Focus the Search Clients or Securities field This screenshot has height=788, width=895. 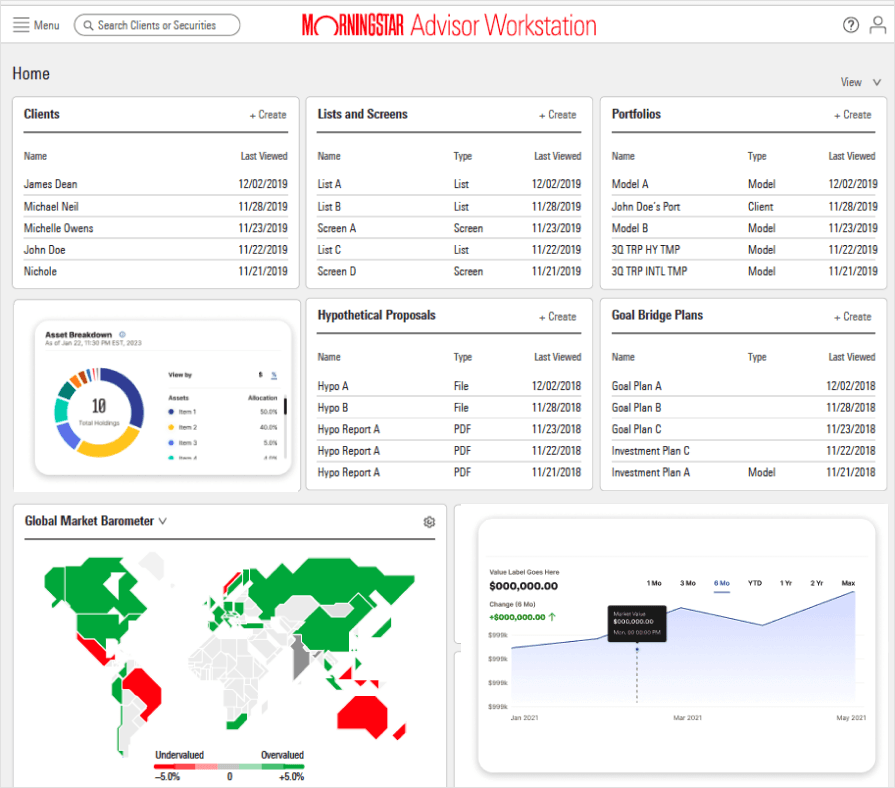coord(157,25)
